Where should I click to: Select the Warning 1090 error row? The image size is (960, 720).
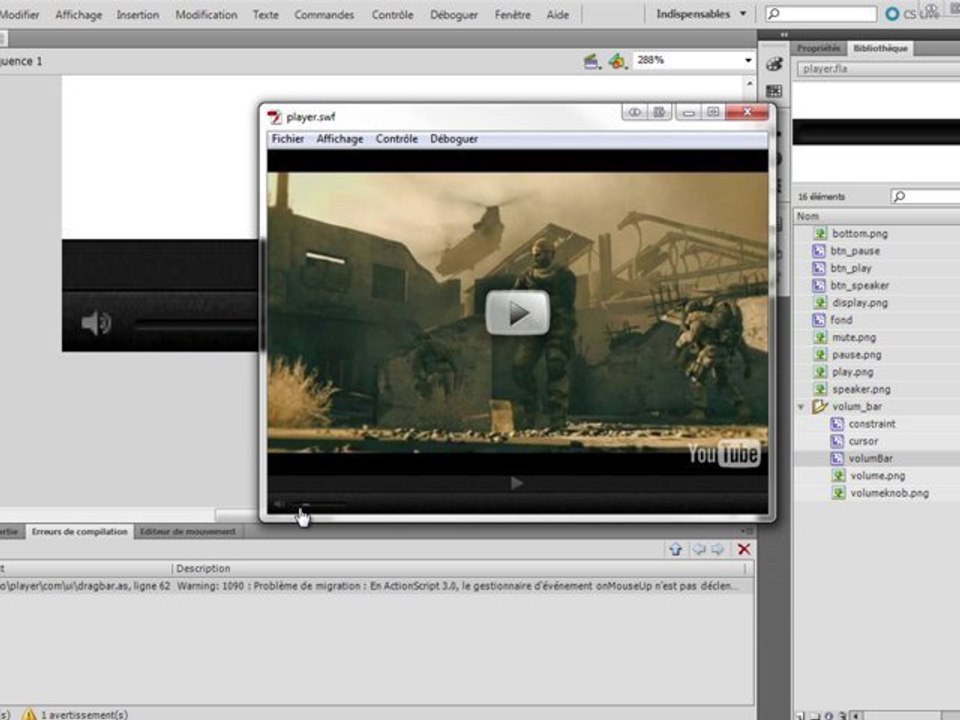point(377,586)
